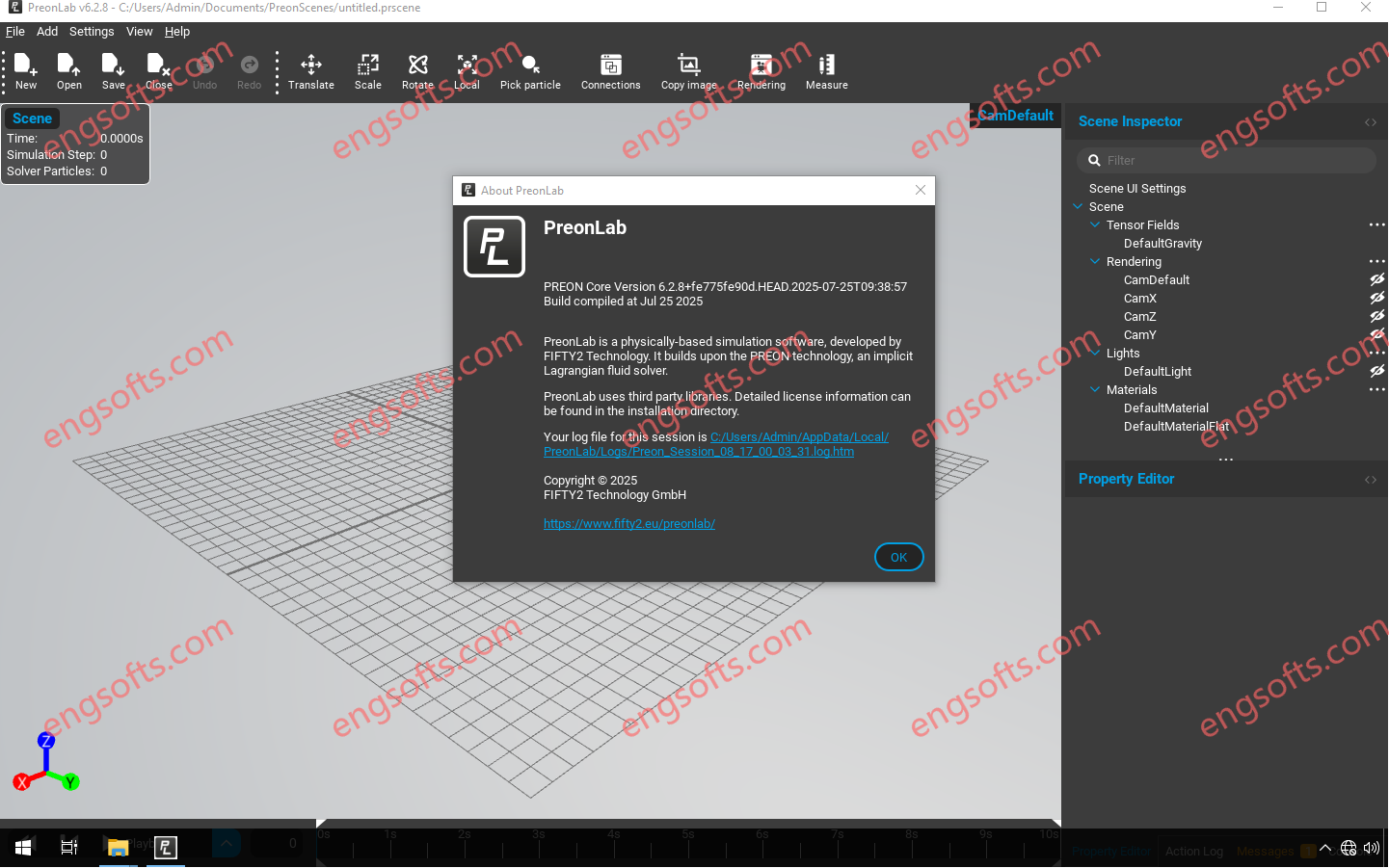This screenshot has height=868, width=1389.
Task: Toggle visibility of CamX
Action: [x=1377, y=299]
